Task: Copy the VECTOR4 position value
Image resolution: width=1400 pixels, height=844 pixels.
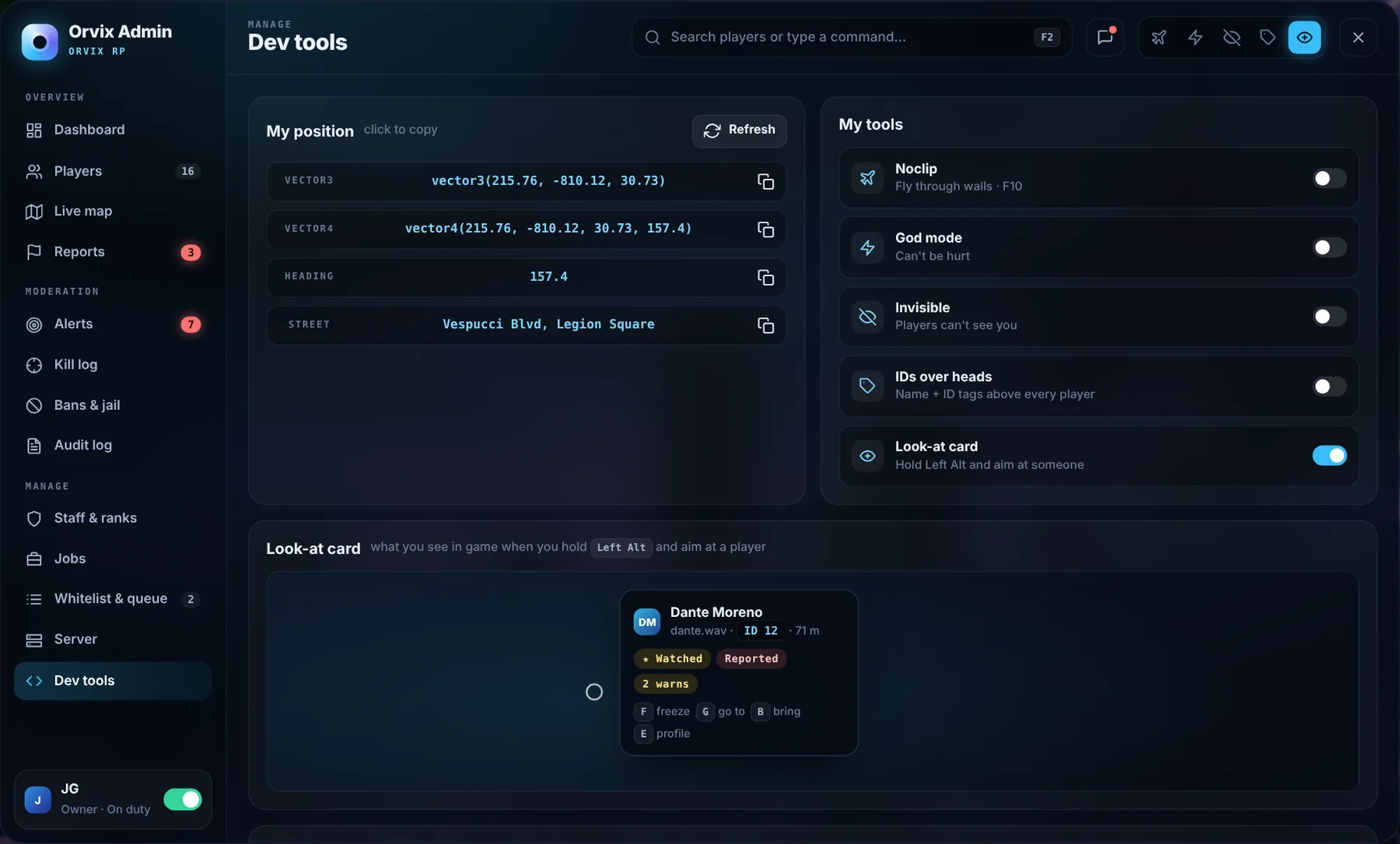Action: point(765,229)
